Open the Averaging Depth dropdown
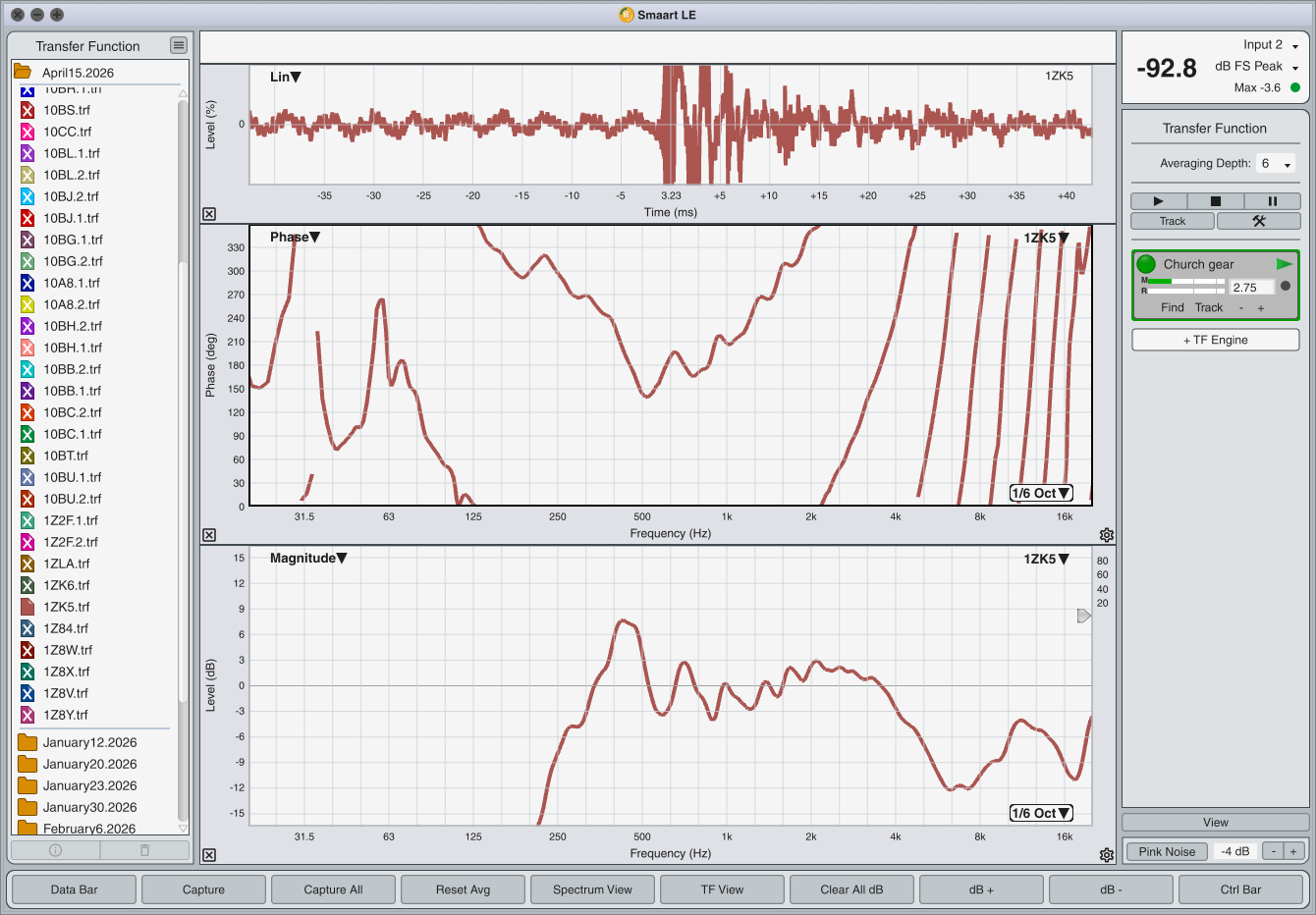 (1276, 164)
